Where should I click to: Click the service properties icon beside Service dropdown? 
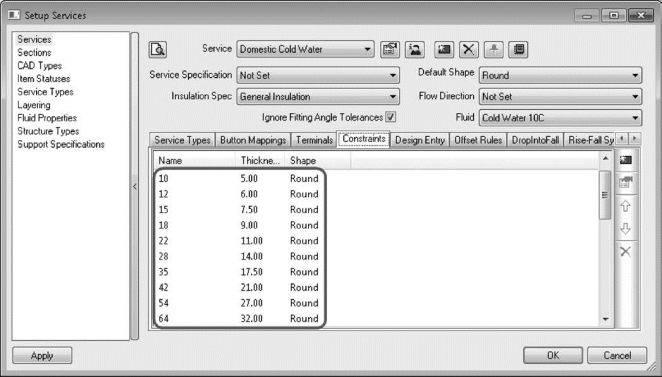390,49
